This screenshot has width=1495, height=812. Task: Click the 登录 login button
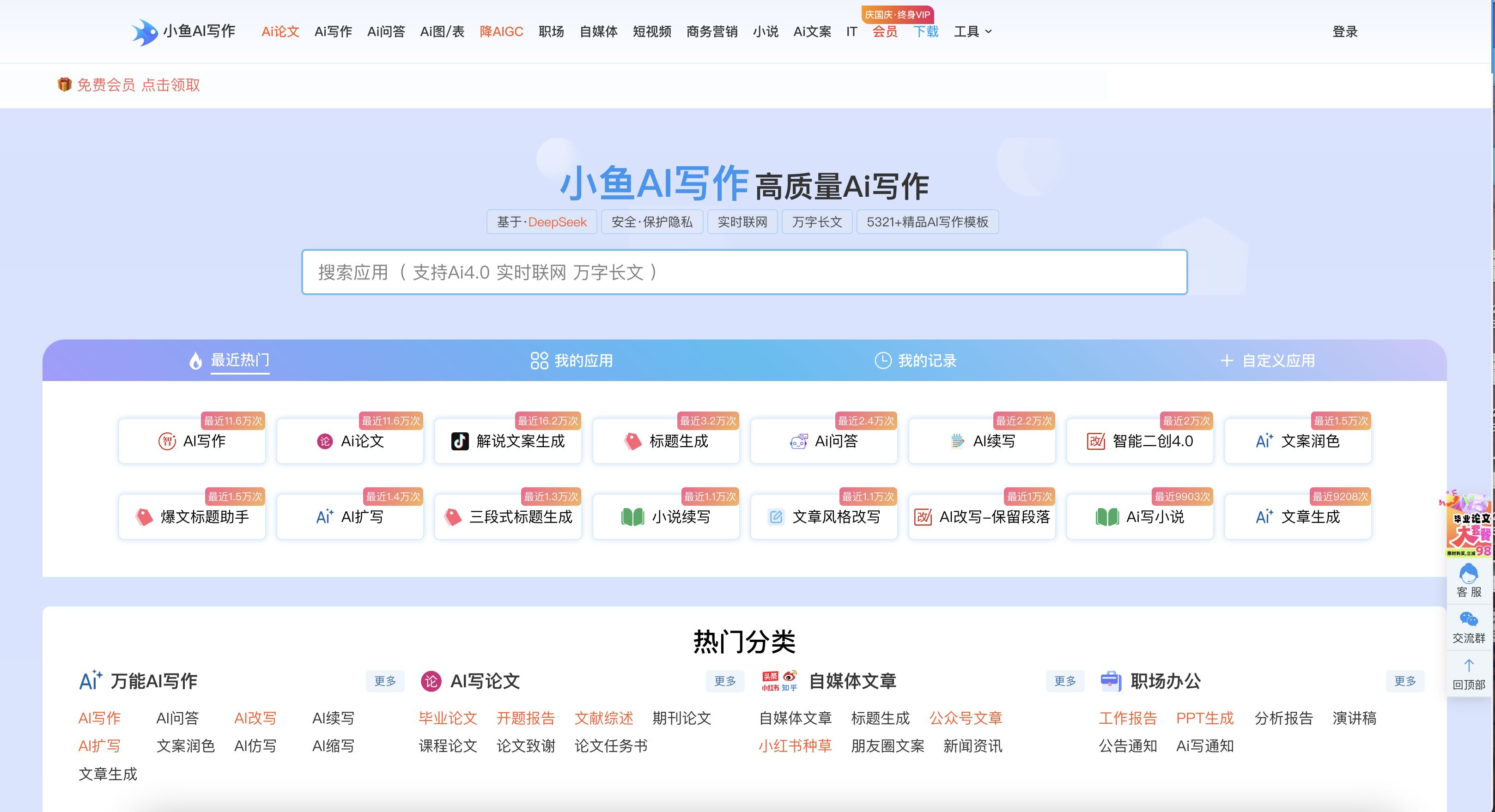click(x=1345, y=32)
